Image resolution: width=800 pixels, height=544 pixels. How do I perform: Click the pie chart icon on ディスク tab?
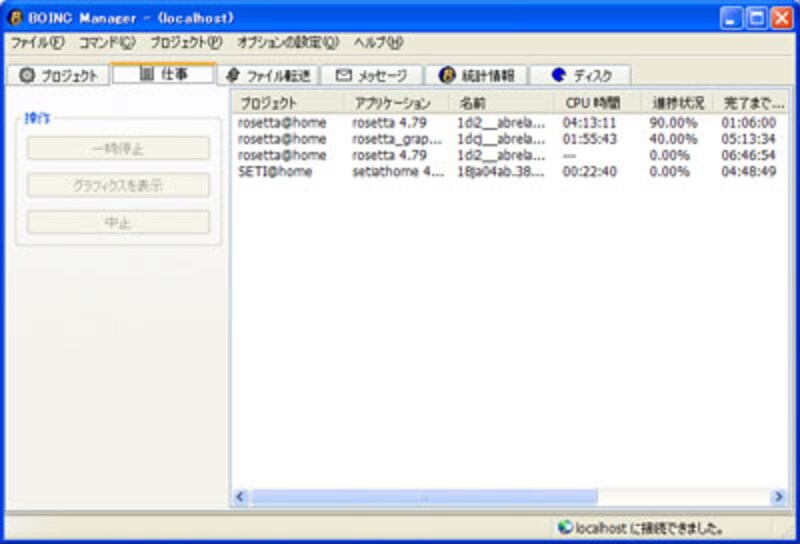559,75
